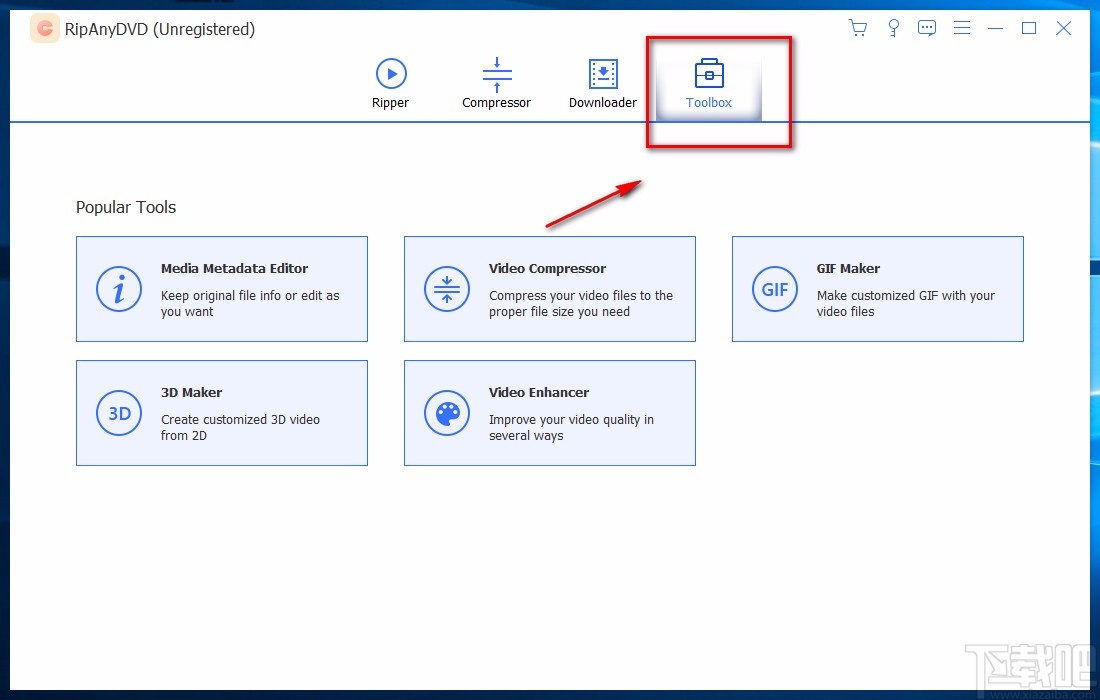This screenshot has height=700, width=1100.
Task: Click the GIF Maker circle icon
Action: click(x=774, y=289)
